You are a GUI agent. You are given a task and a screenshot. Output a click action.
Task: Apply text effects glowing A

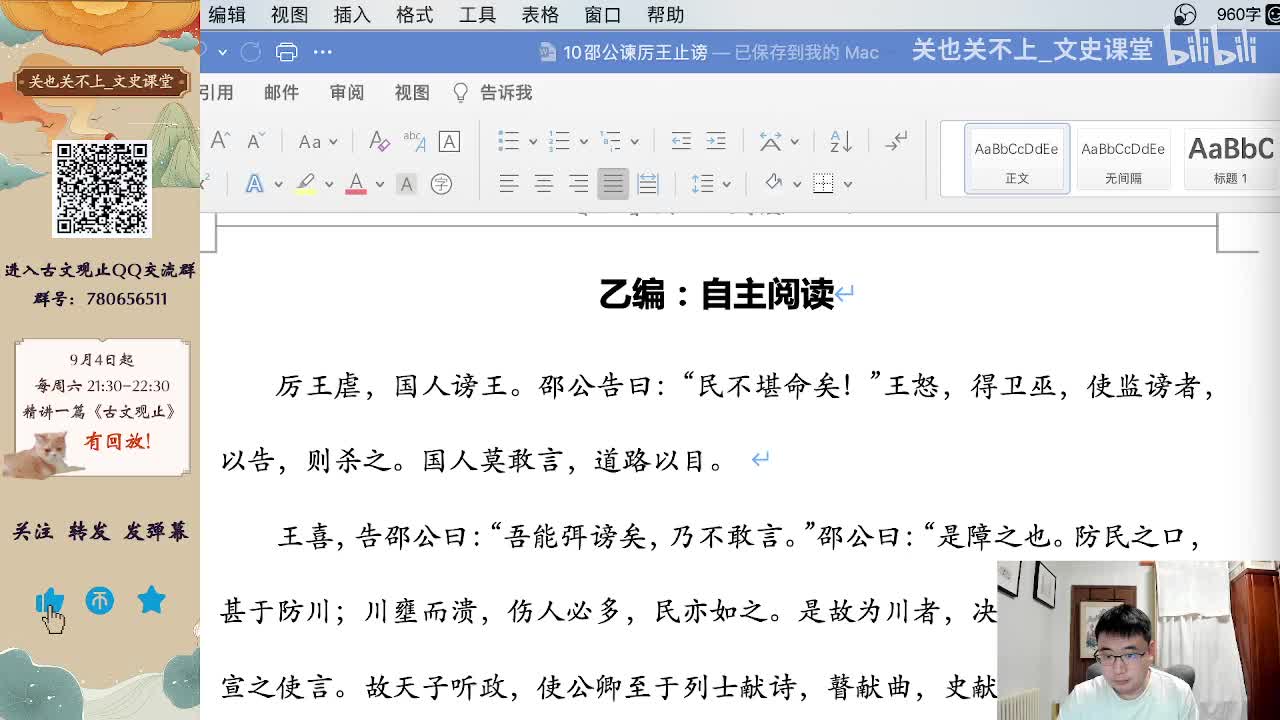(255, 184)
